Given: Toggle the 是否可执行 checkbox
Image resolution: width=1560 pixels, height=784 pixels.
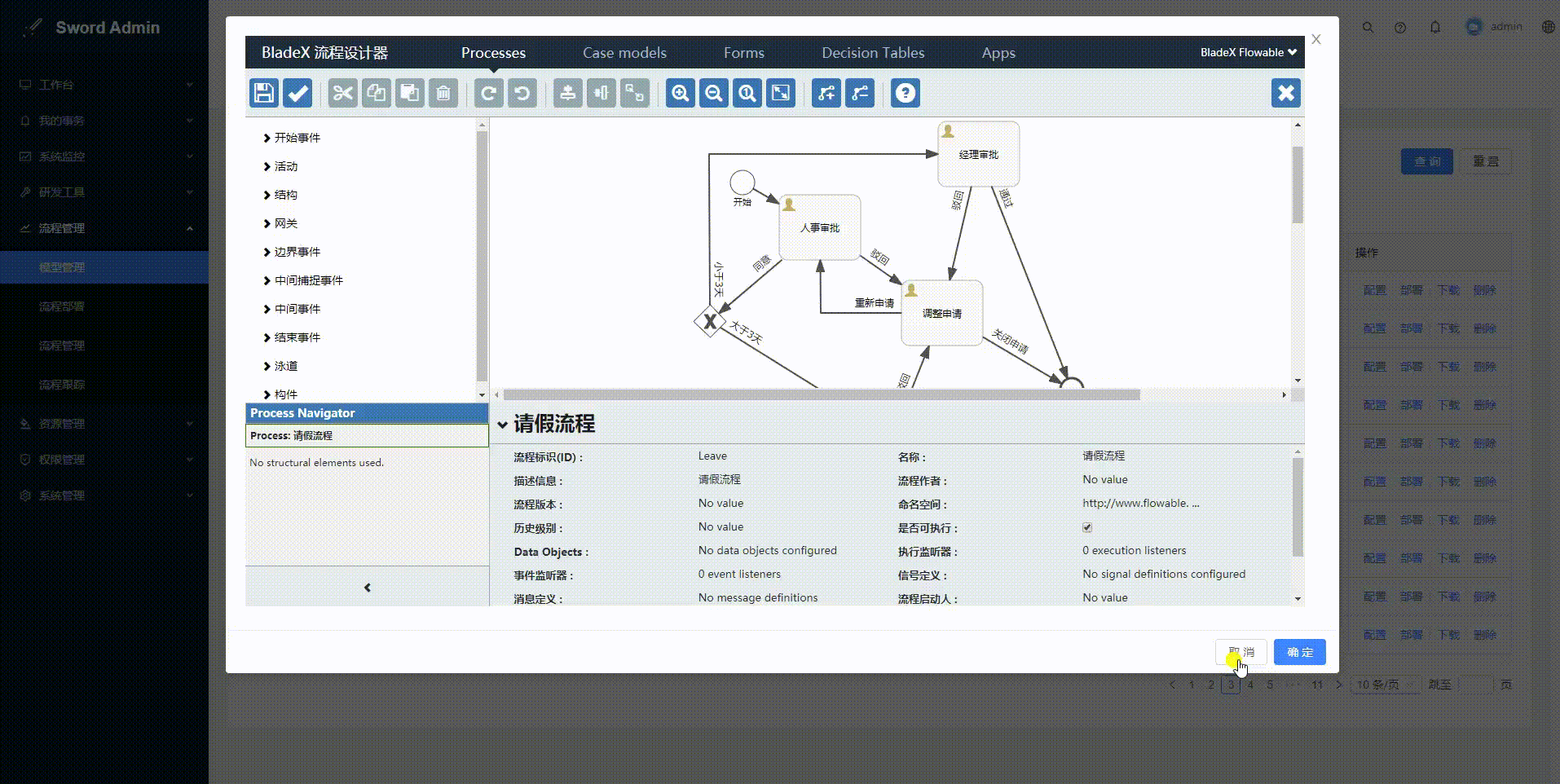Looking at the screenshot, I should point(1087,527).
